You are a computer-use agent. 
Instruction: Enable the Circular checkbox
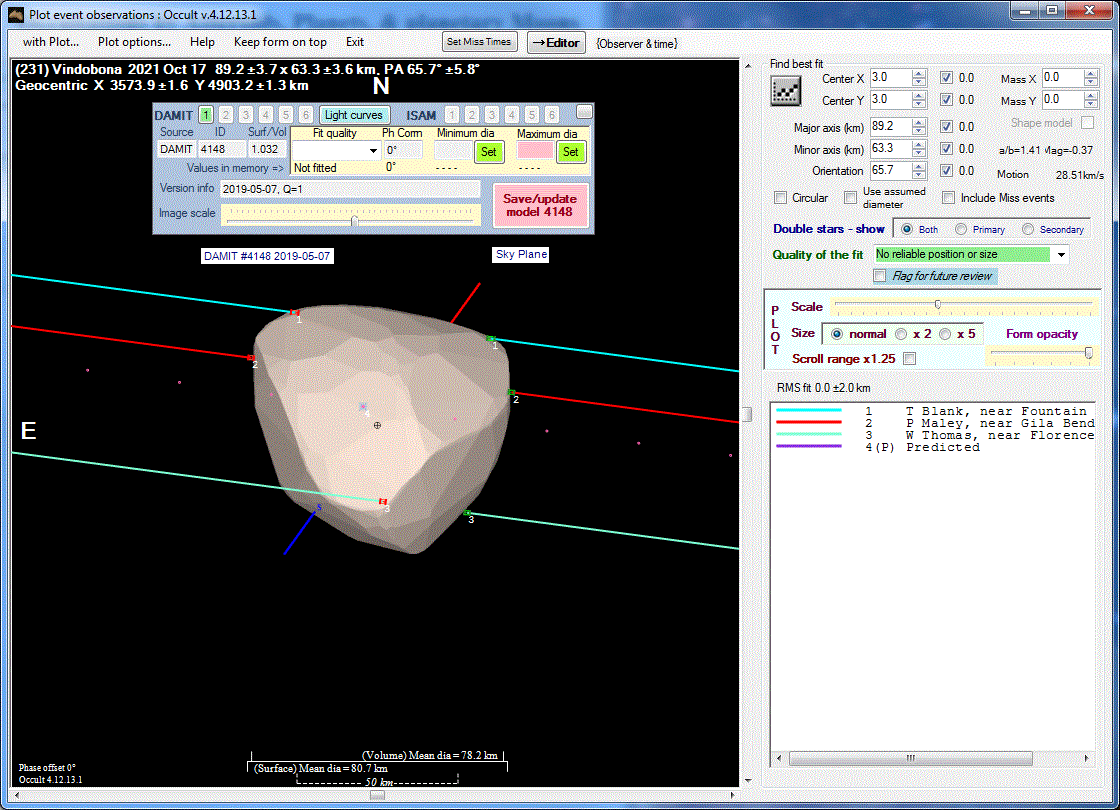click(x=781, y=198)
